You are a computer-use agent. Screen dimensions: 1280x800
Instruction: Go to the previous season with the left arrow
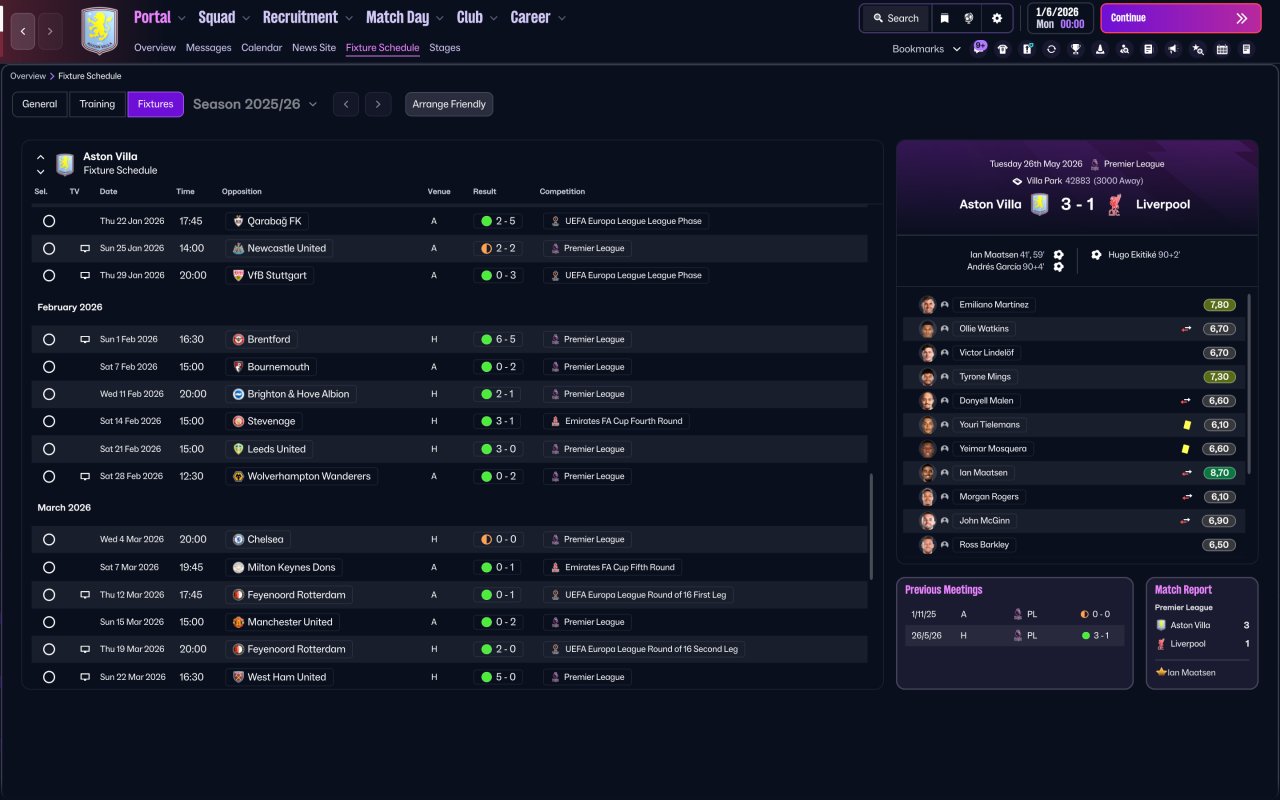[346, 104]
